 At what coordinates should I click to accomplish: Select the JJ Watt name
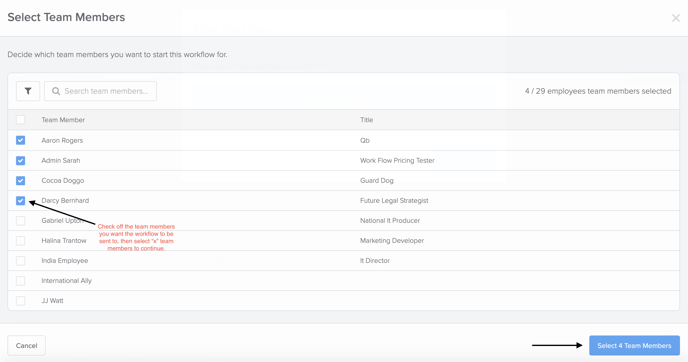(x=52, y=301)
